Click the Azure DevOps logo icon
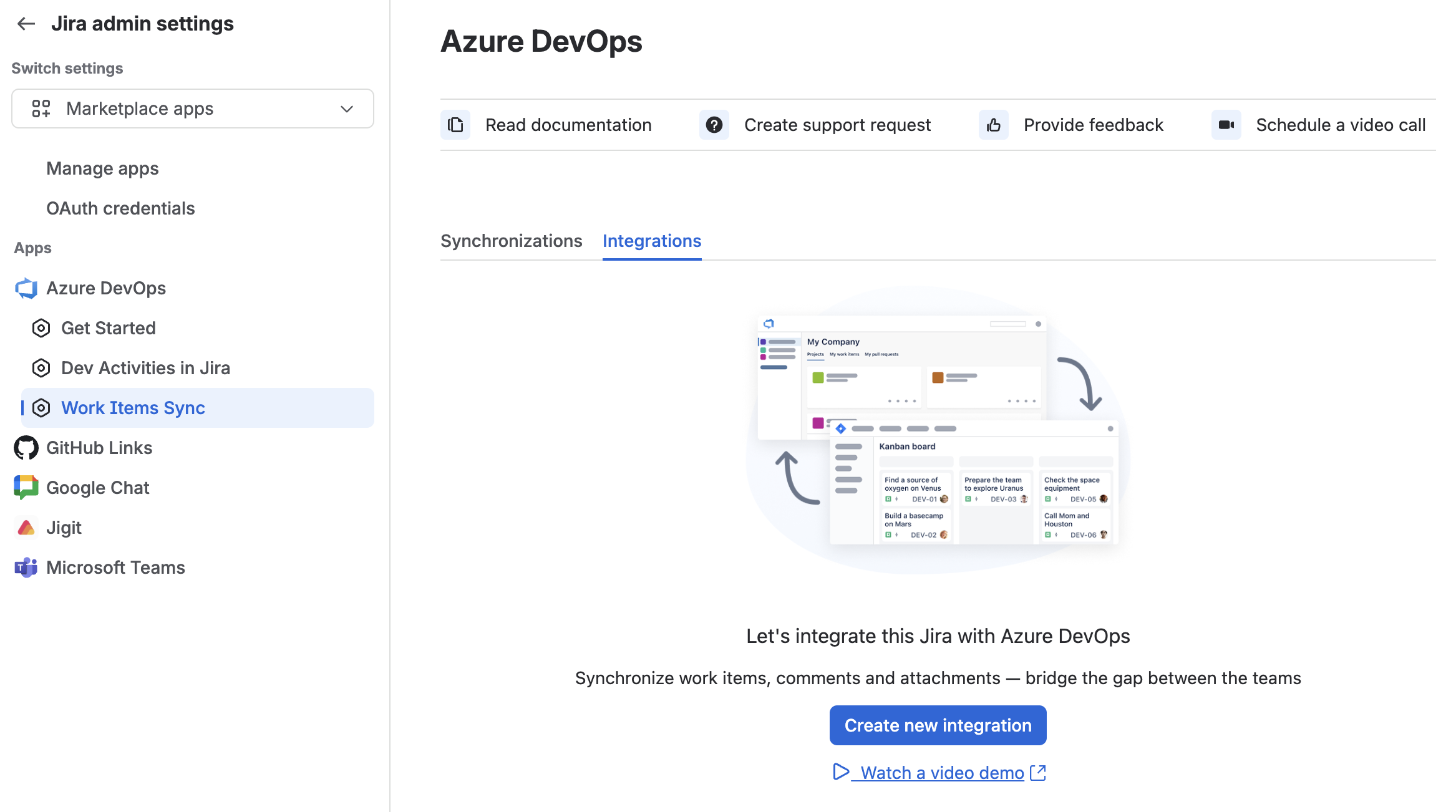1456x812 pixels. (26, 288)
